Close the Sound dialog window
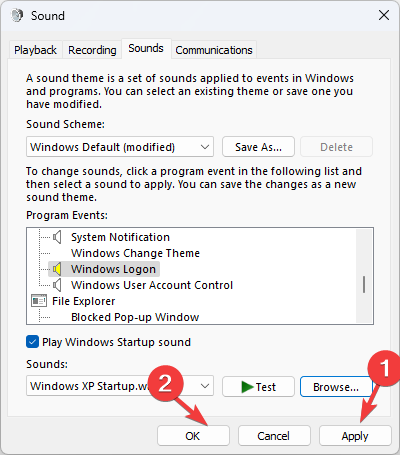Viewport: 400px width, 455px height. point(384,15)
